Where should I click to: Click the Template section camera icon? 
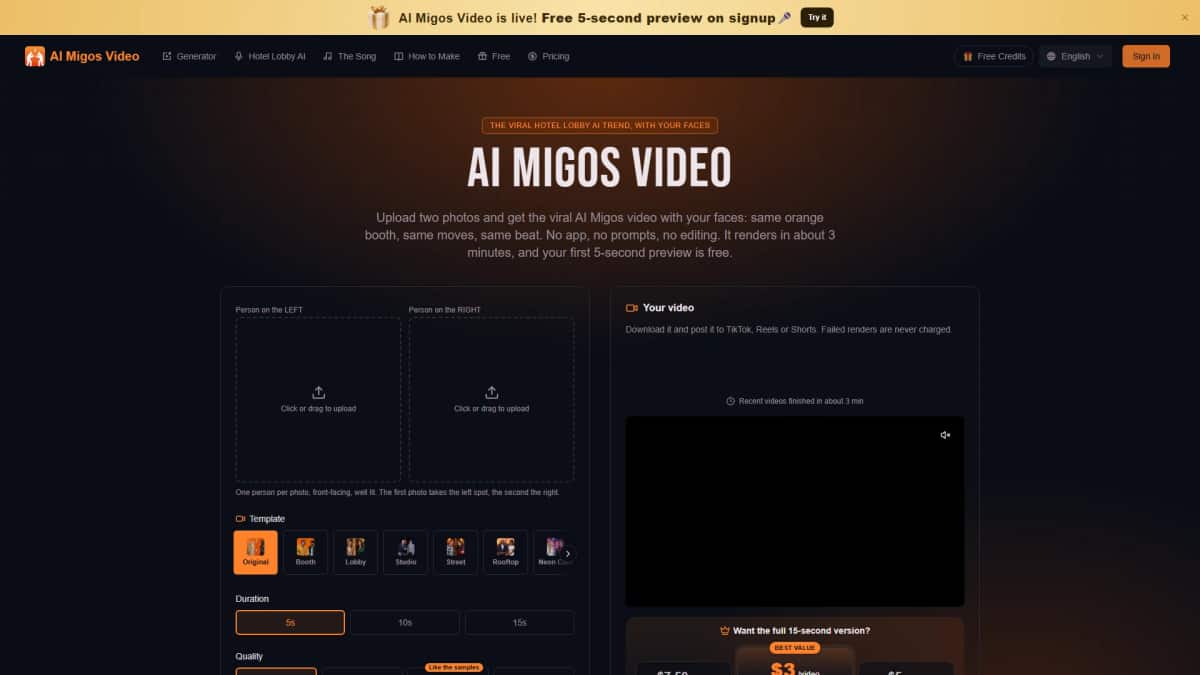point(241,519)
